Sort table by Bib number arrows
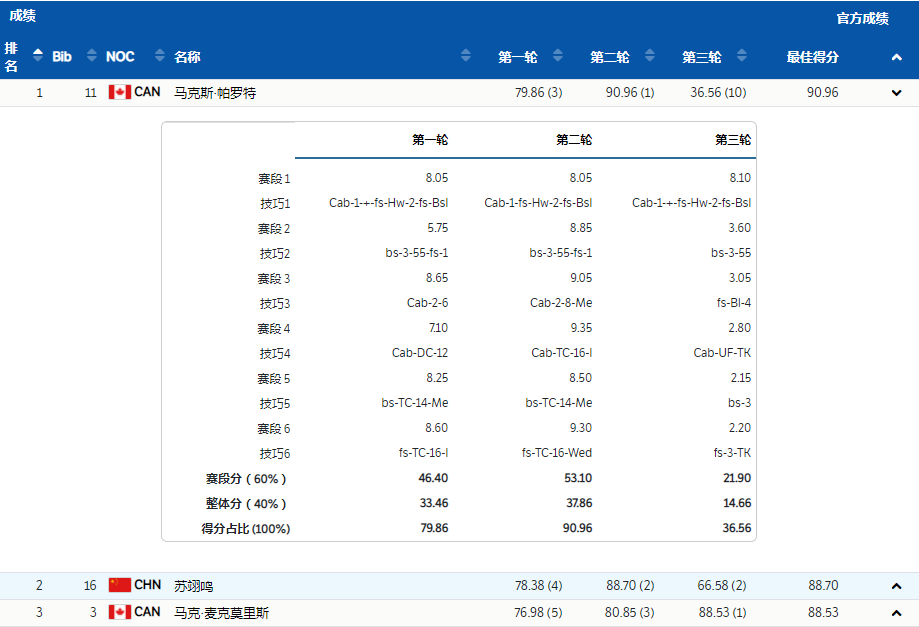 tap(91, 56)
